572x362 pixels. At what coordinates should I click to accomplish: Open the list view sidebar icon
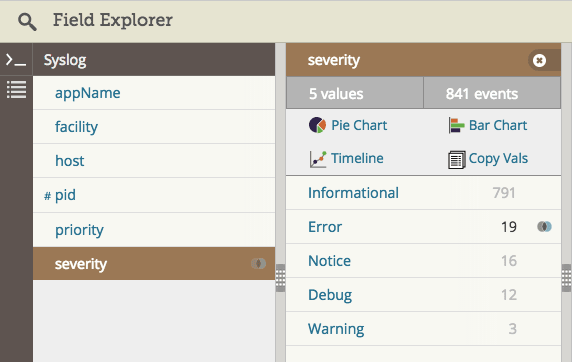(x=16, y=89)
